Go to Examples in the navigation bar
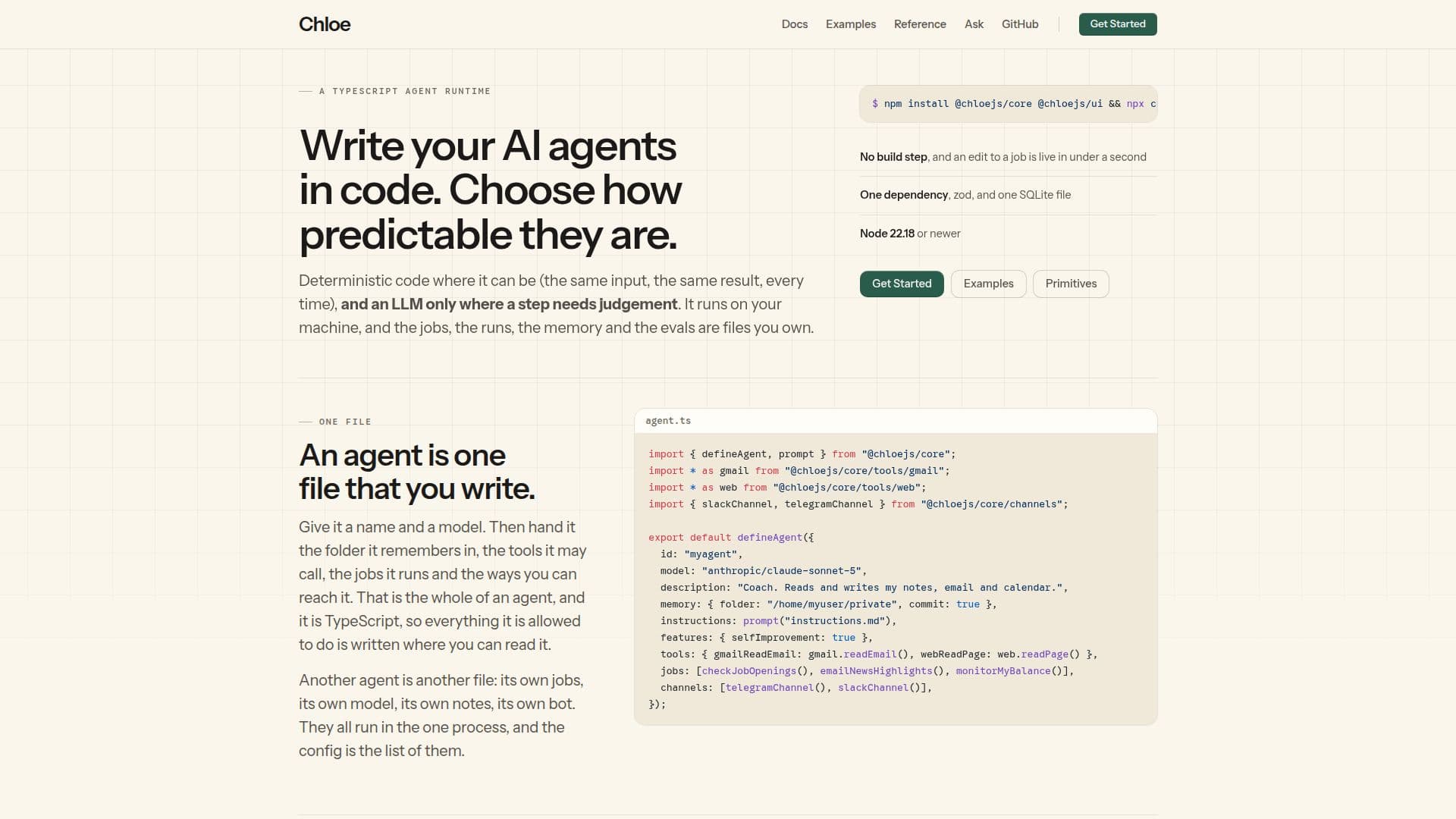The width and height of the screenshot is (1456, 819). (x=850, y=24)
